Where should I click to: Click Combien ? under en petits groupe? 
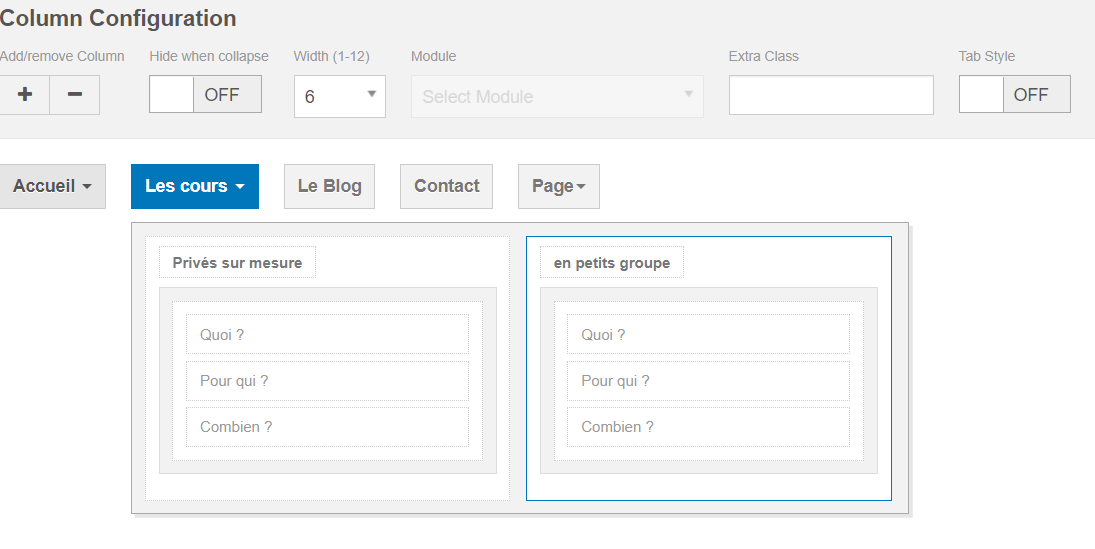tap(708, 427)
